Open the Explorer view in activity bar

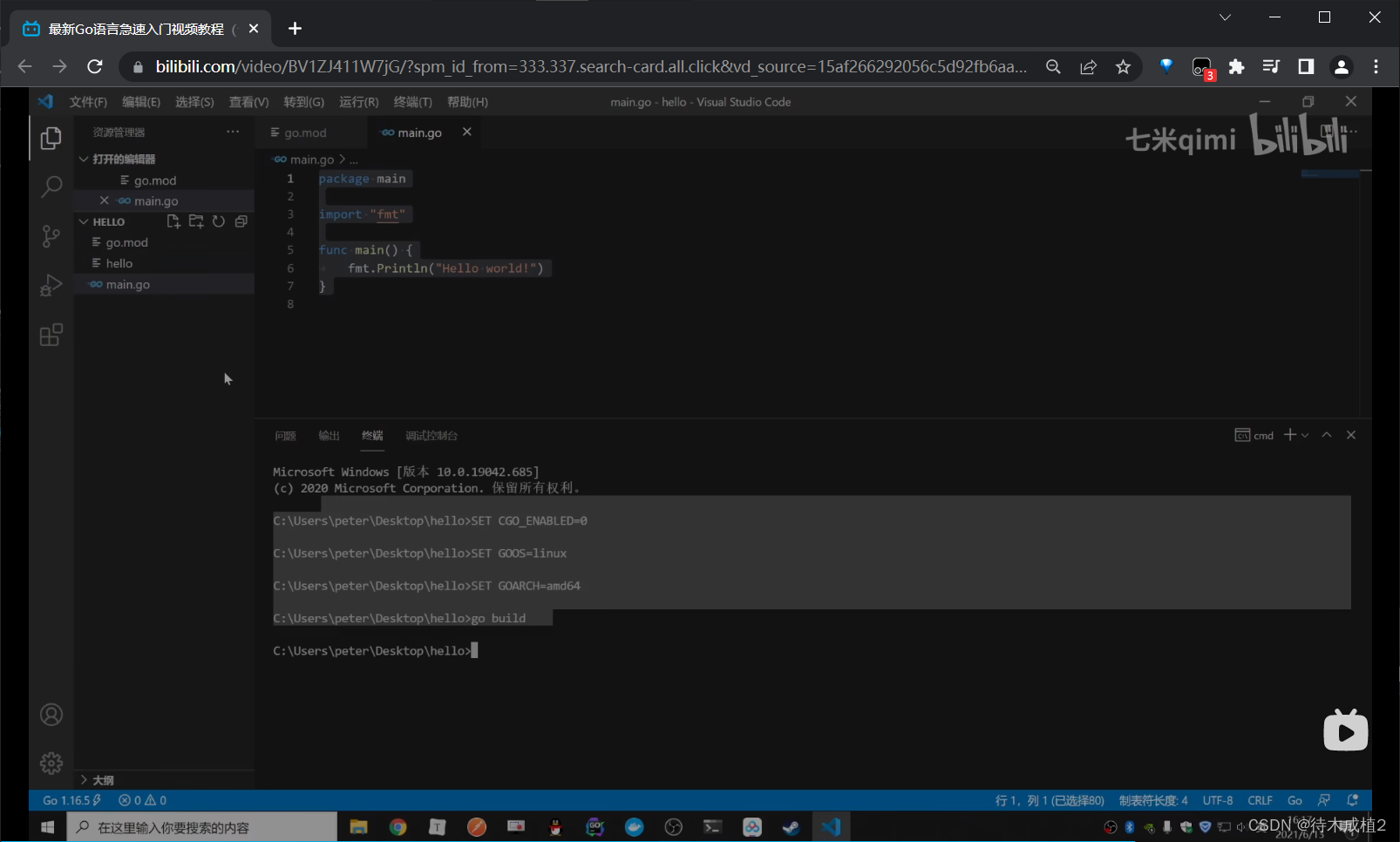tap(51, 138)
